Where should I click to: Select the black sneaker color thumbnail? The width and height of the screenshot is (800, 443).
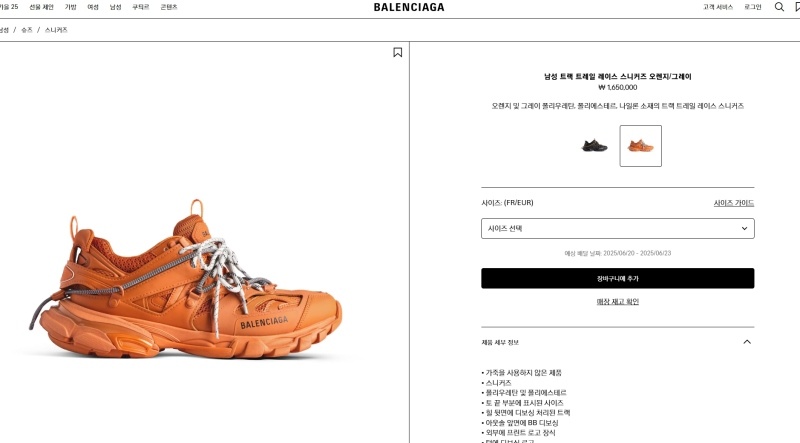(594, 146)
